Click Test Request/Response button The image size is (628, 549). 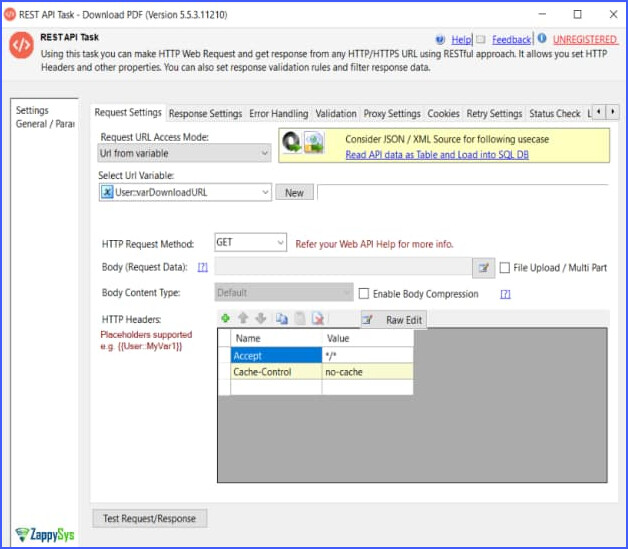149,518
